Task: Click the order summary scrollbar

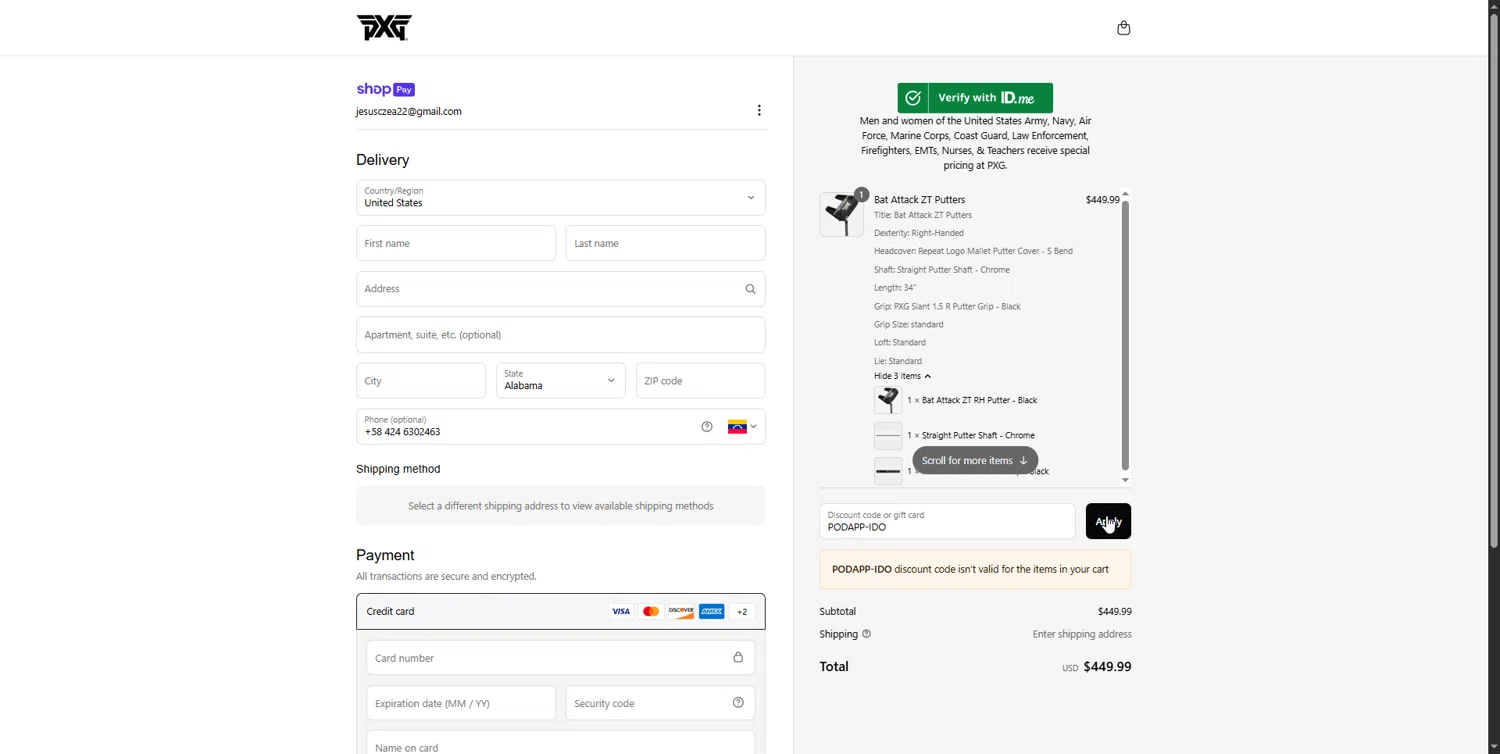Action: [x=1125, y=335]
